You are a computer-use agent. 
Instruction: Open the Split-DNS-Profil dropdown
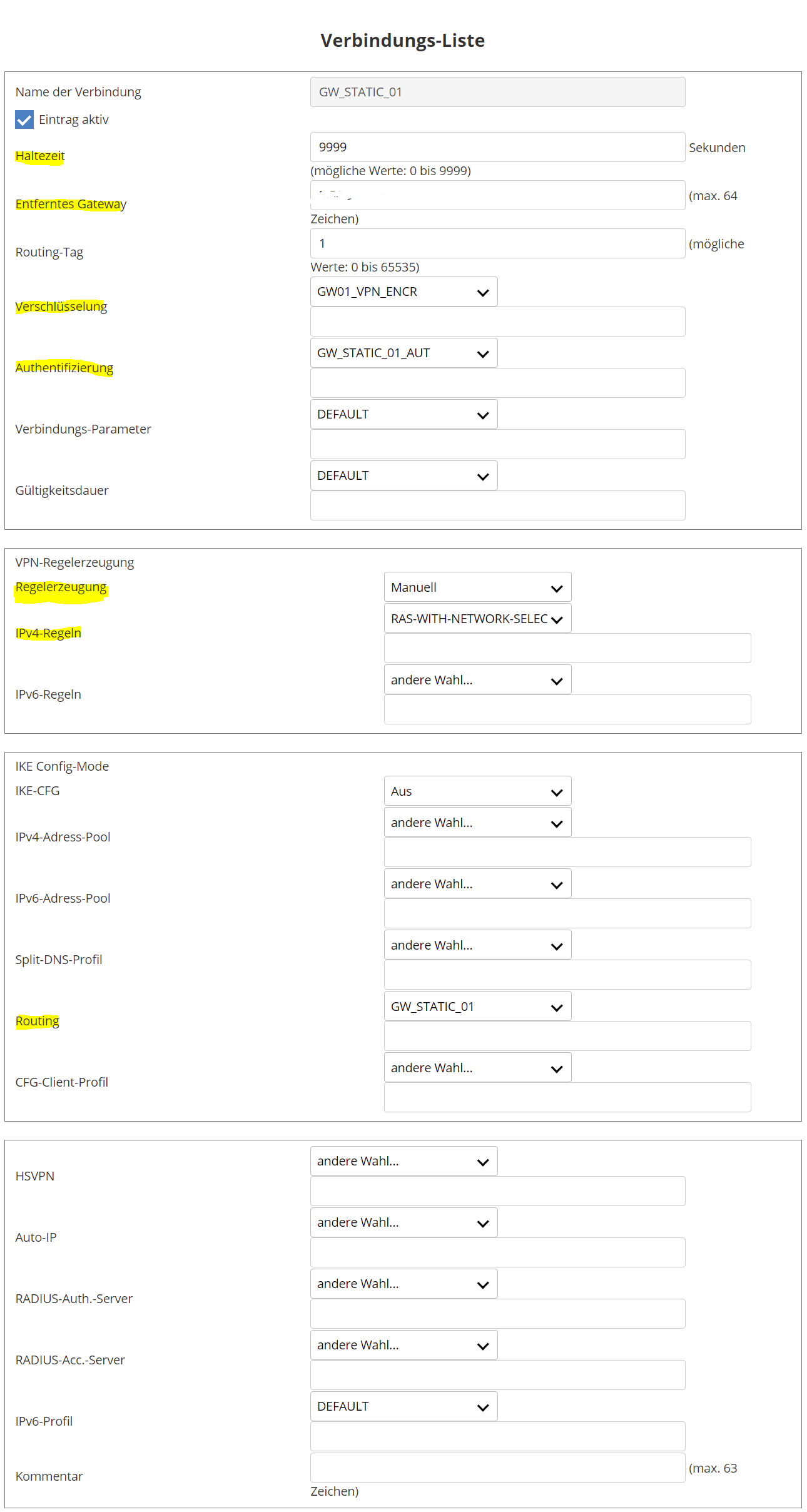[x=477, y=945]
